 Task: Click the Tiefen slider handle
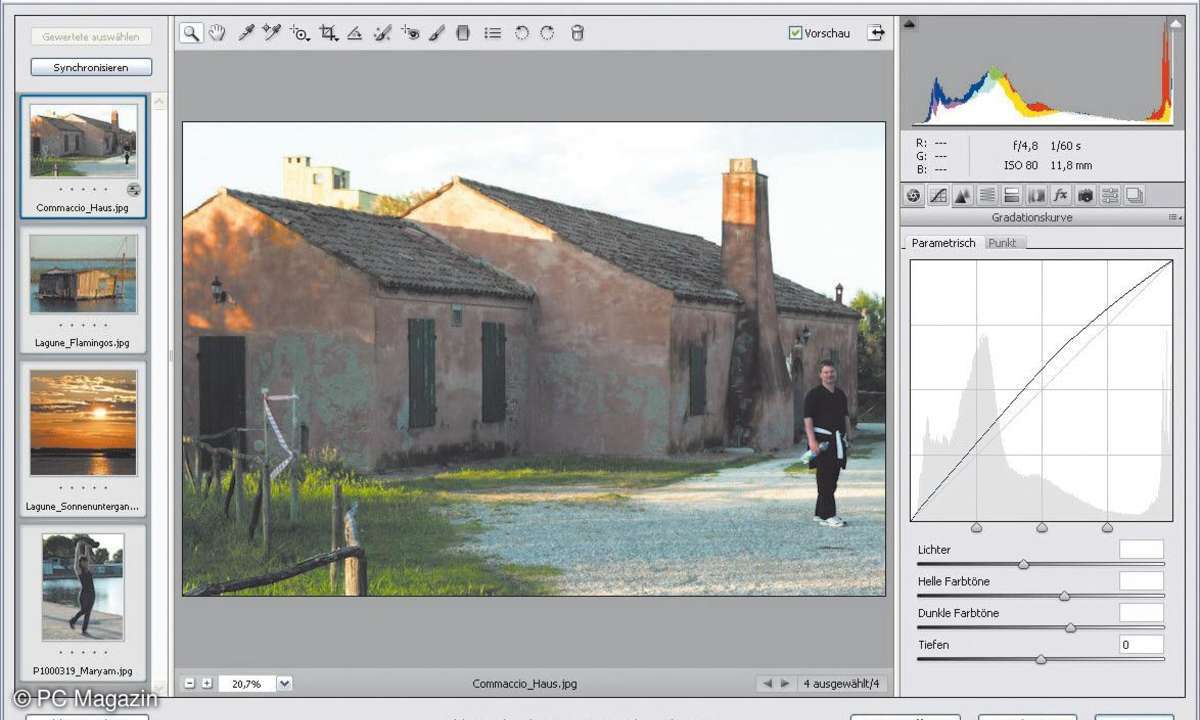coord(1041,660)
